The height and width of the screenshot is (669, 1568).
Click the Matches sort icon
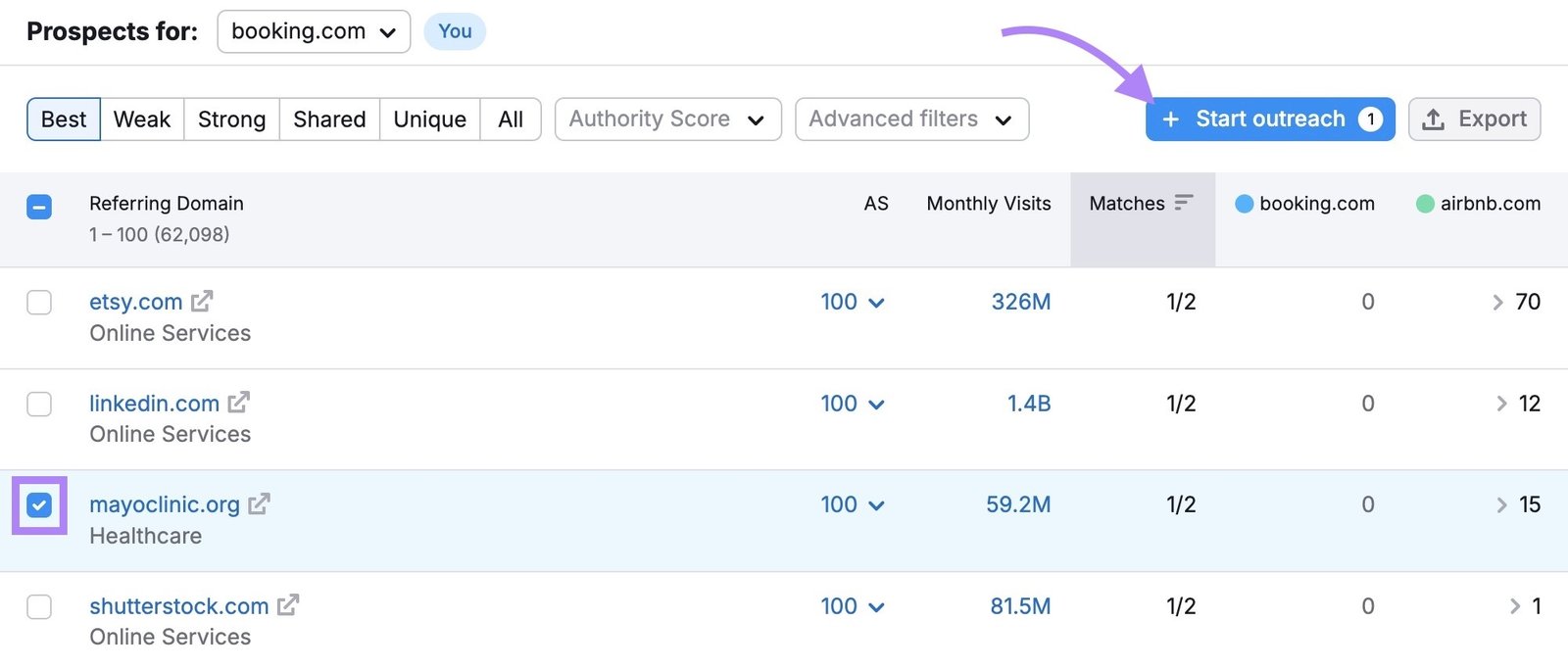1184,202
